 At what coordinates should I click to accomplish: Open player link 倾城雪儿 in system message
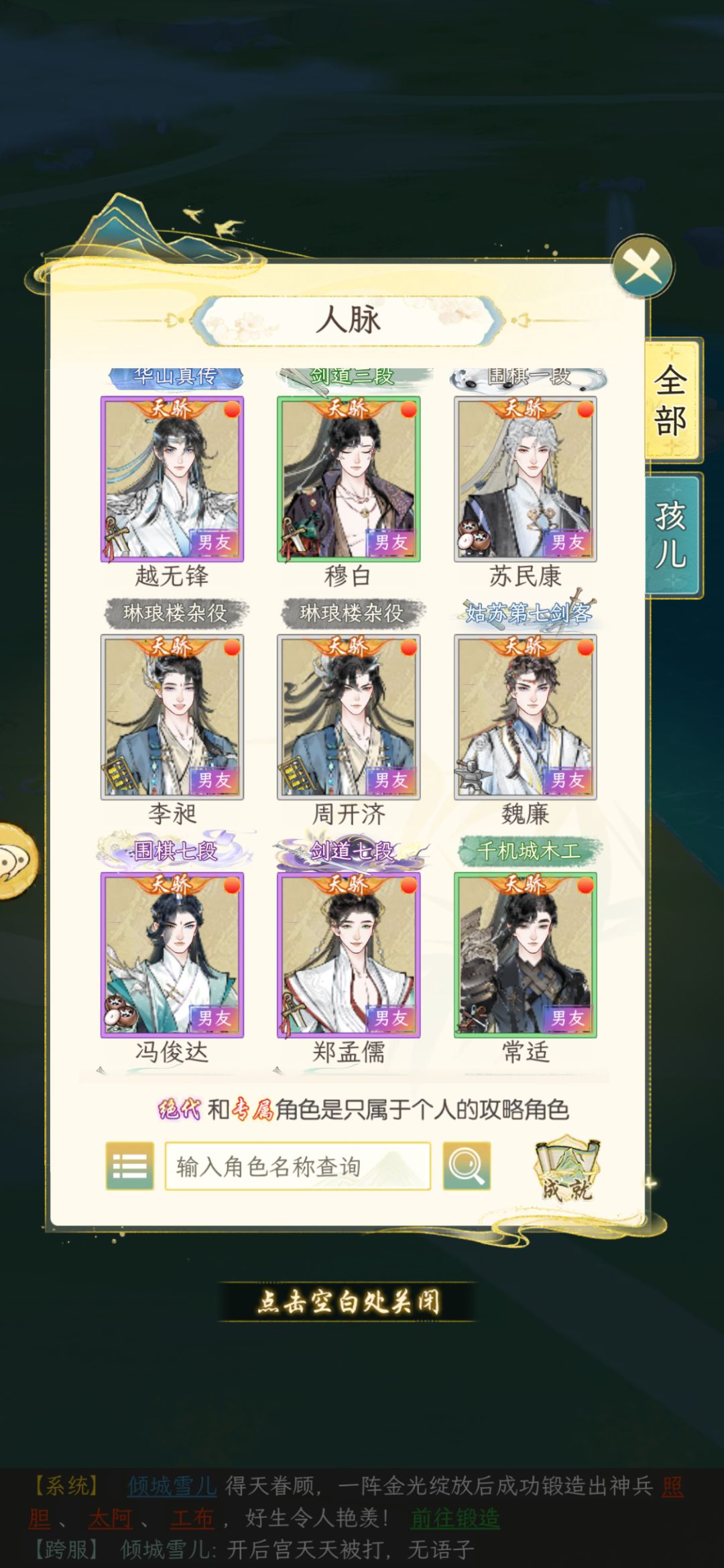coord(172,1486)
